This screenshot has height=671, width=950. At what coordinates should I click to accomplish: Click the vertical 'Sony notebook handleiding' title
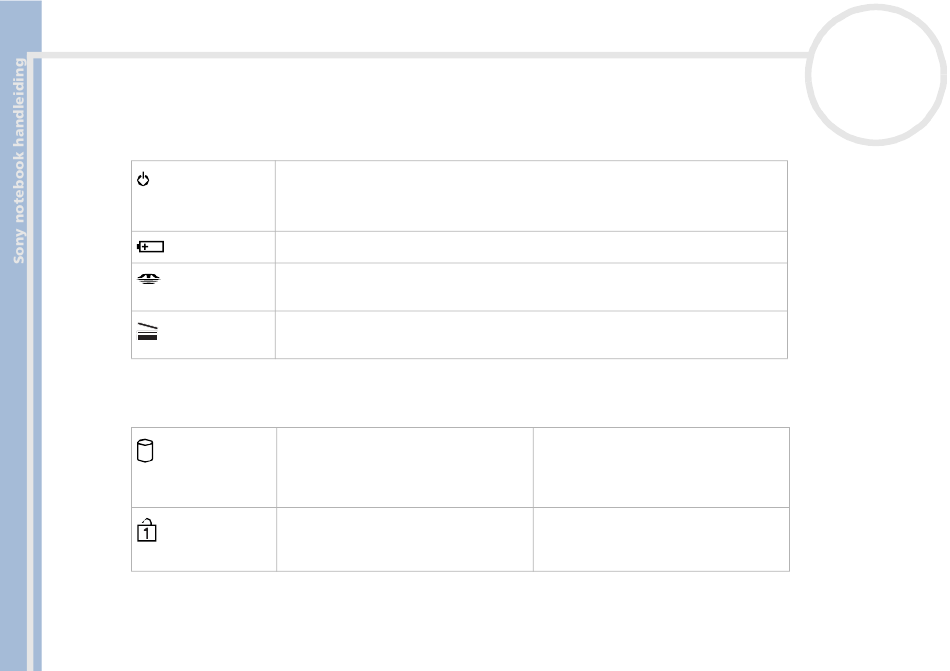pyautogui.click(x=19, y=160)
